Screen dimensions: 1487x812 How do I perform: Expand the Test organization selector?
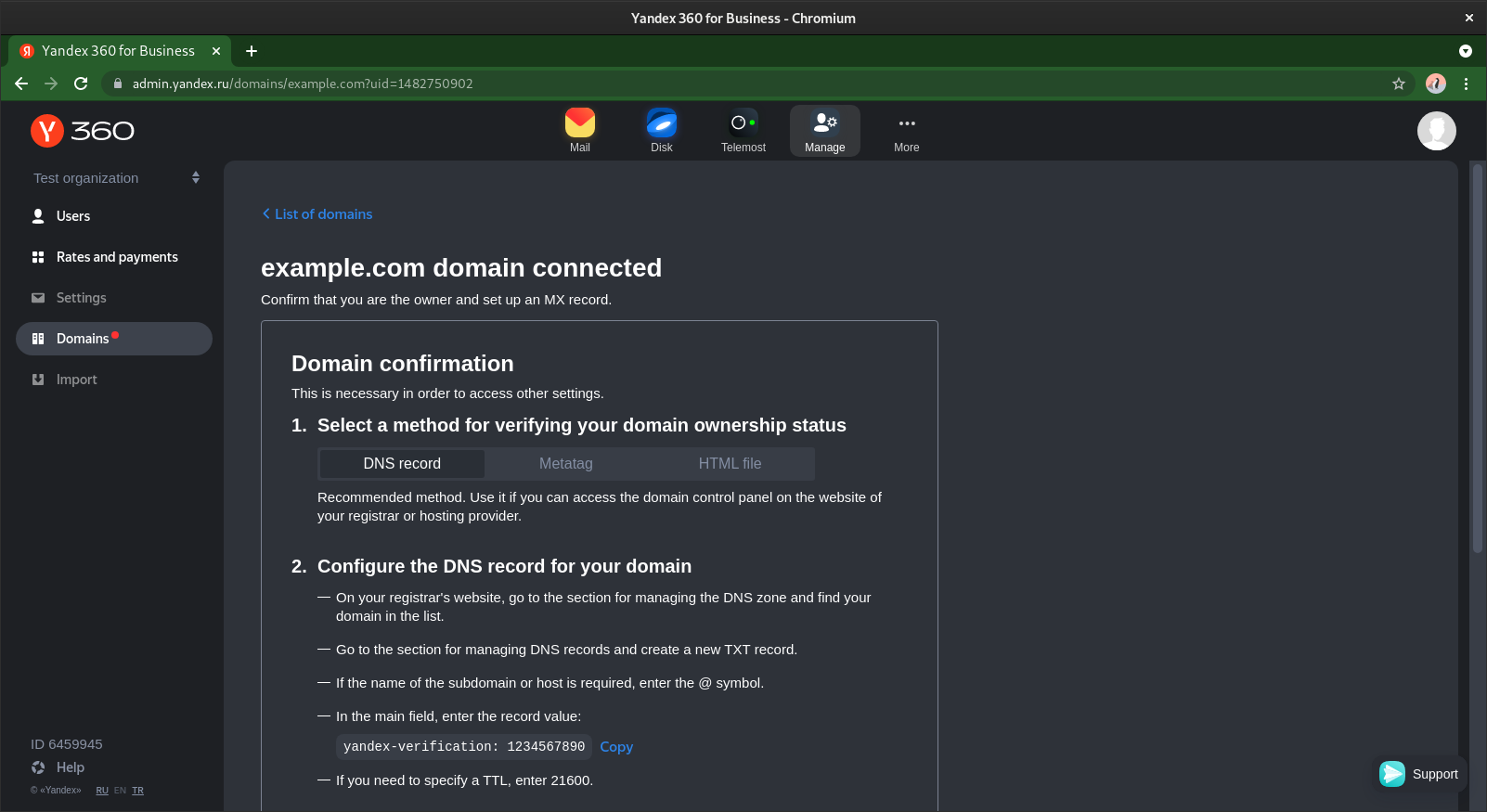[x=117, y=178]
